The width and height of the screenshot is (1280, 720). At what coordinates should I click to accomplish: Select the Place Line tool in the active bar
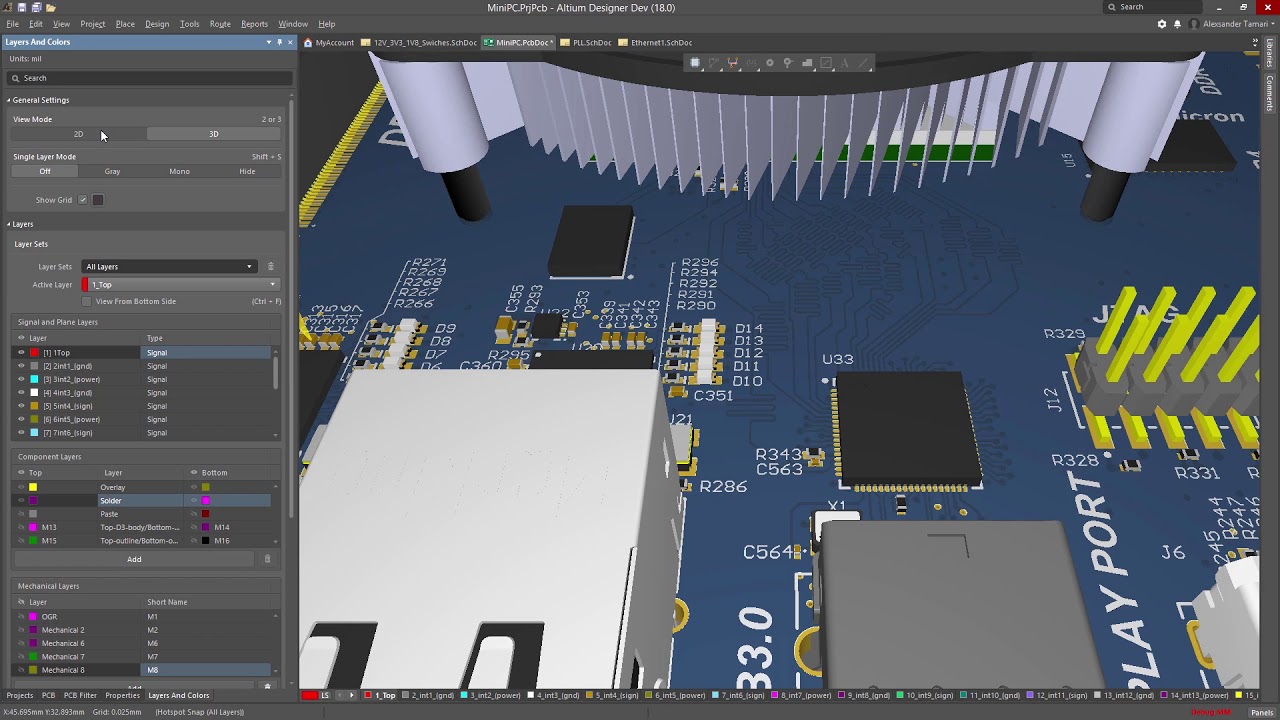(x=864, y=63)
